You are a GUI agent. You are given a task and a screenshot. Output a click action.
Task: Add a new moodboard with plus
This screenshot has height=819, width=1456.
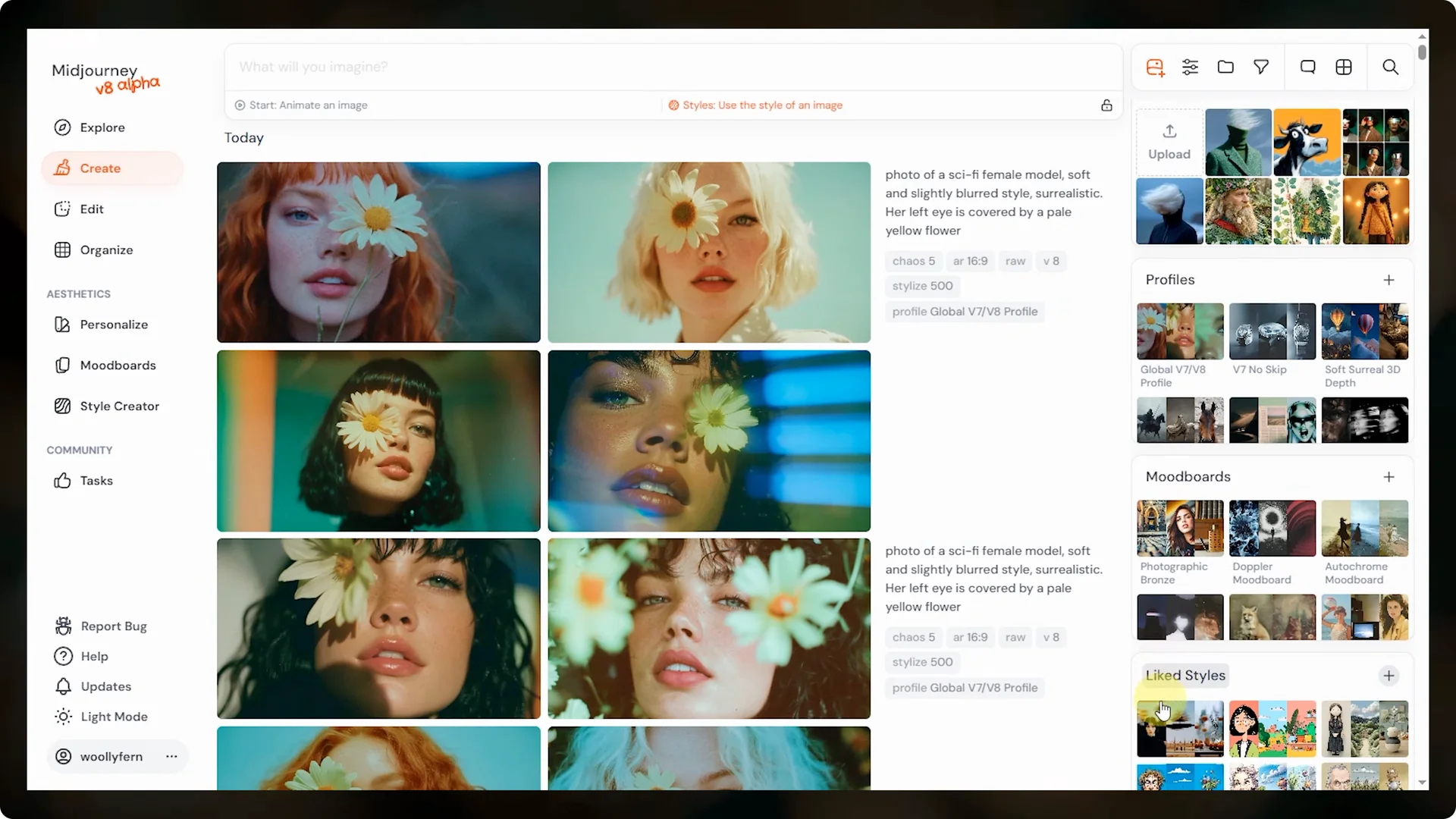coord(1389,477)
